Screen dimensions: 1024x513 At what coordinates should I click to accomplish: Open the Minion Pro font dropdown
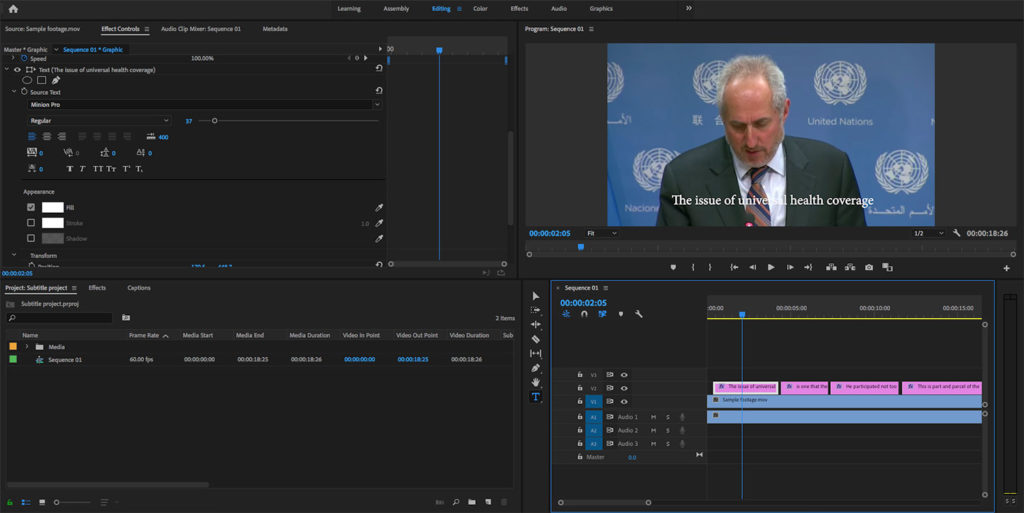click(x=377, y=104)
